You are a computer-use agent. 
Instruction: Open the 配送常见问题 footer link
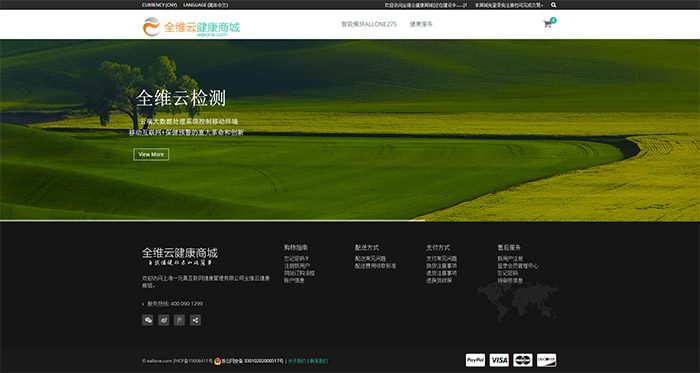(x=371, y=258)
